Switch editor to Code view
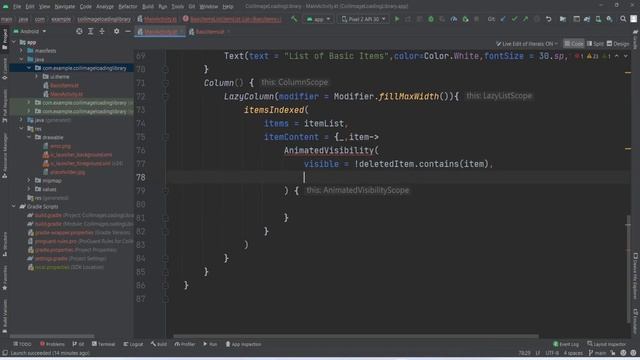This screenshot has width=640, height=360. coord(574,44)
